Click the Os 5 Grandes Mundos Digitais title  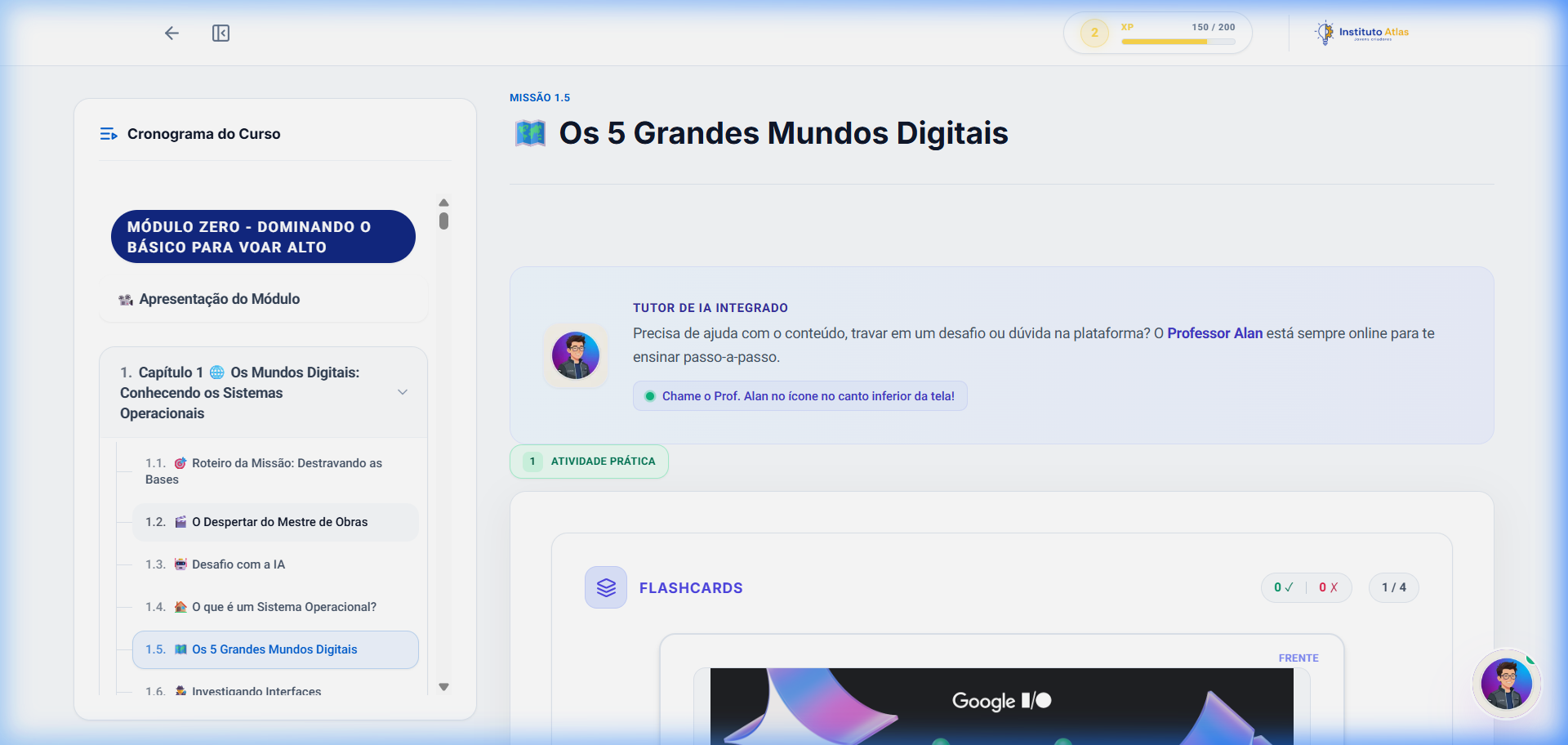[x=783, y=133]
